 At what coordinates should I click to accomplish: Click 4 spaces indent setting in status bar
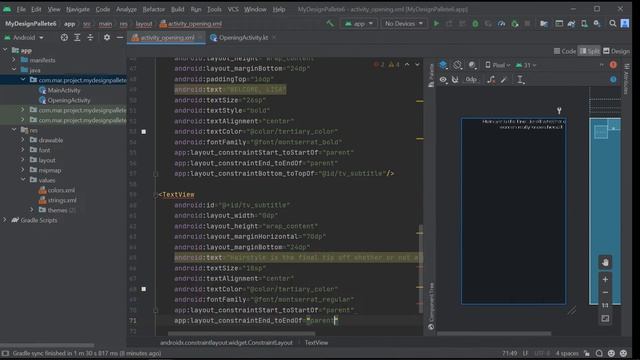point(567,353)
